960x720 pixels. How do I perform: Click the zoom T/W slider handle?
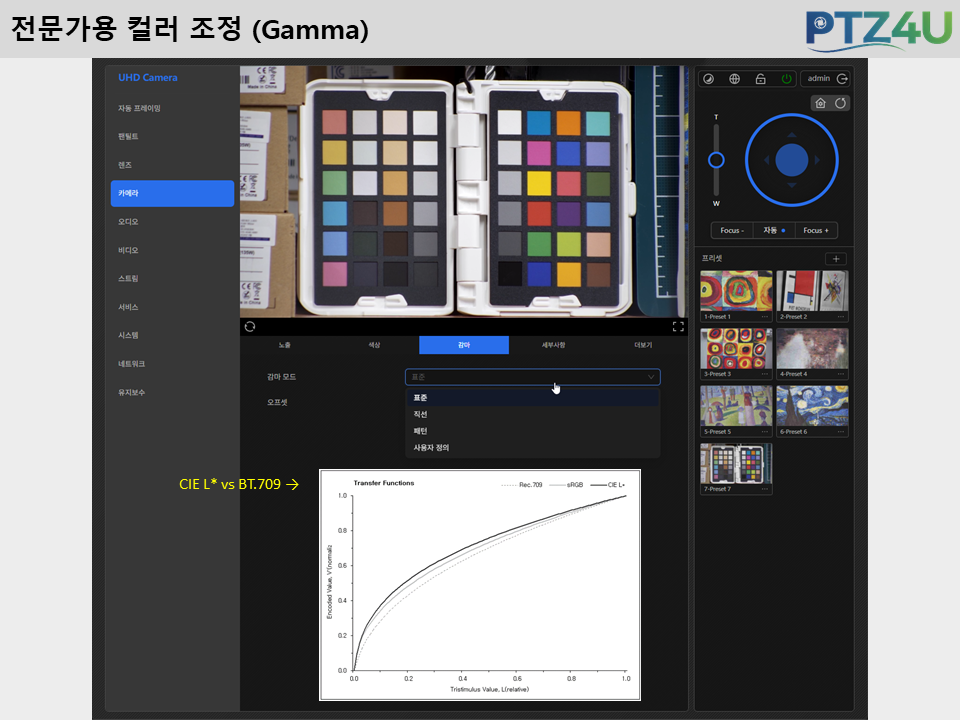coord(716,160)
